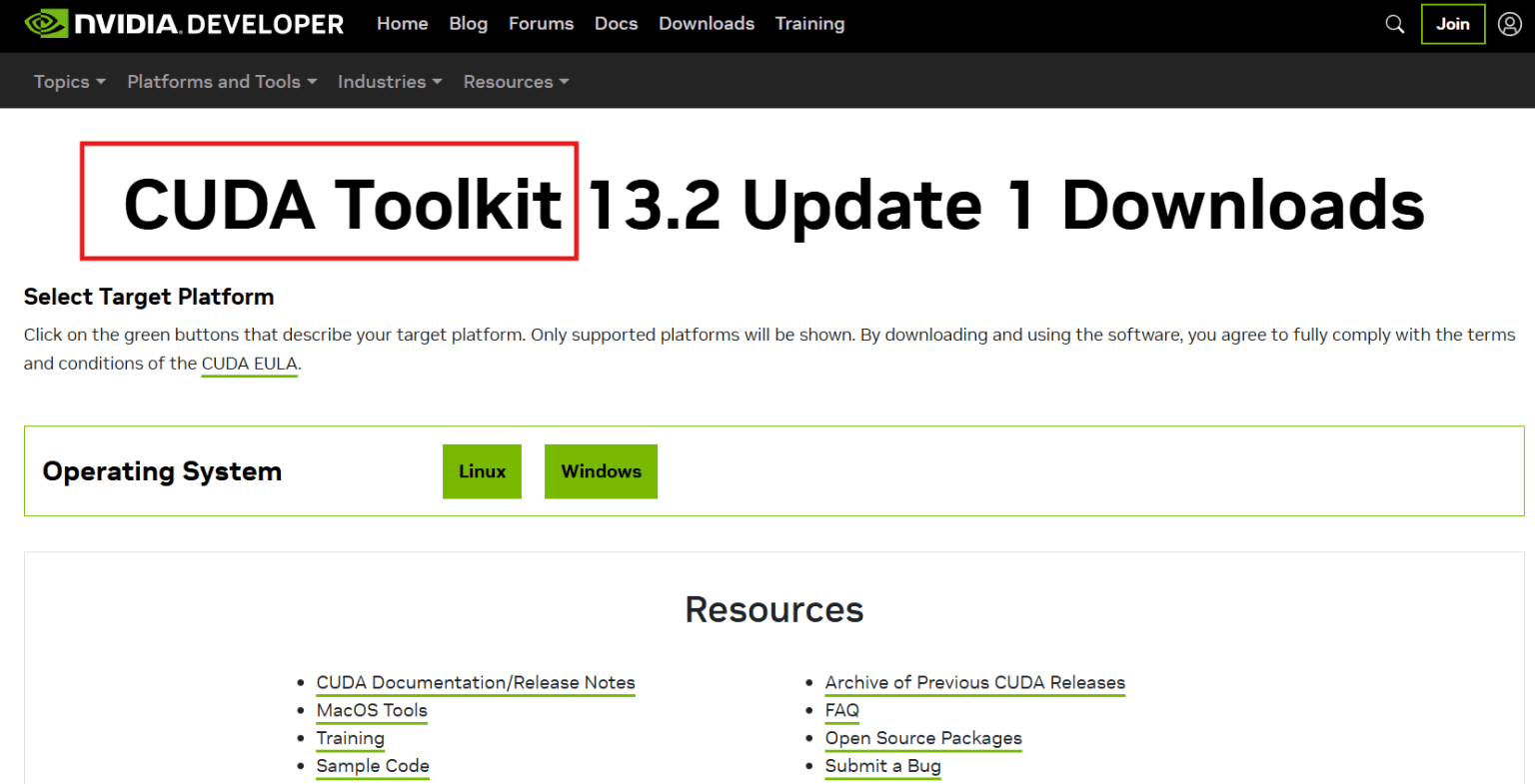This screenshot has width=1535, height=784.
Task: Open the Downloads menu item
Action: [x=707, y=24]
